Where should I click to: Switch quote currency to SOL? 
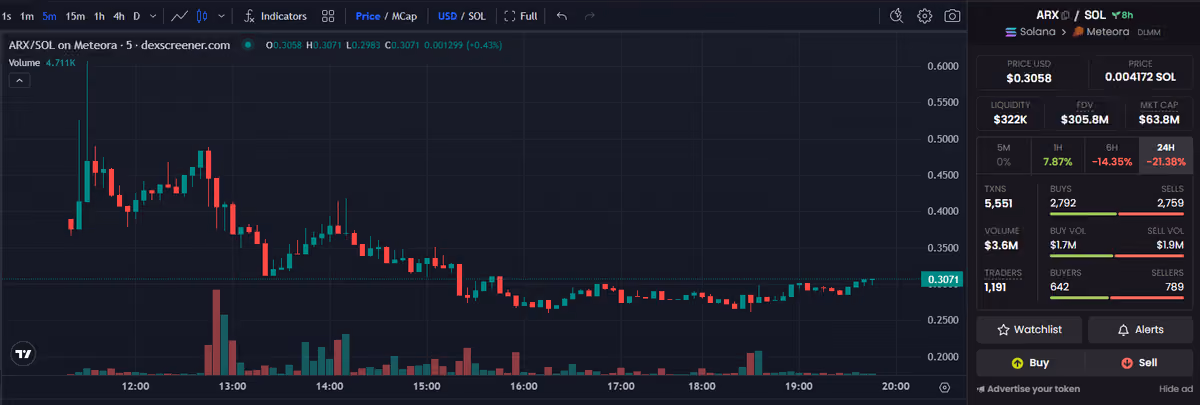(x=477, y=16)
